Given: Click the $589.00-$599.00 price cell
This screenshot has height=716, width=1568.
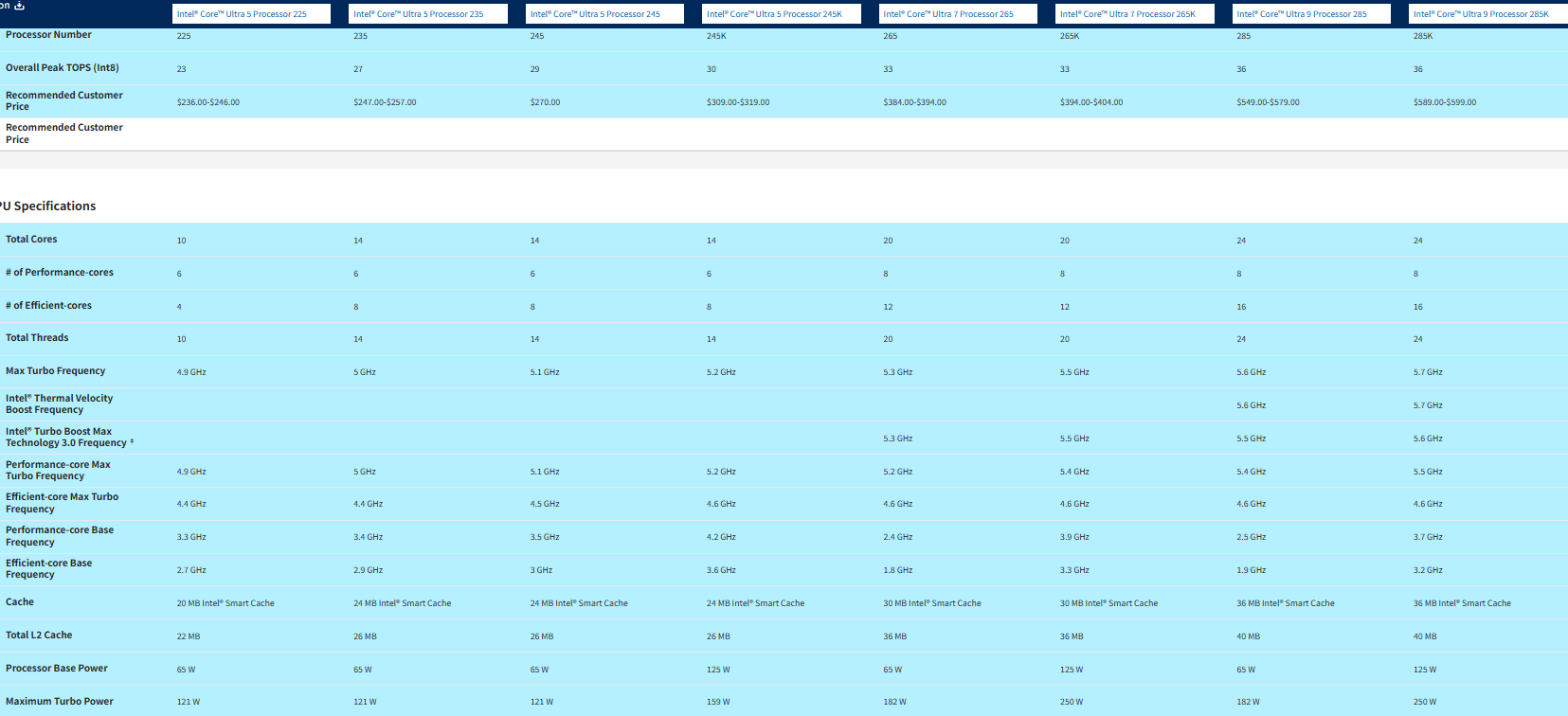Looking at the screenshot, I should pos(1445,102).
